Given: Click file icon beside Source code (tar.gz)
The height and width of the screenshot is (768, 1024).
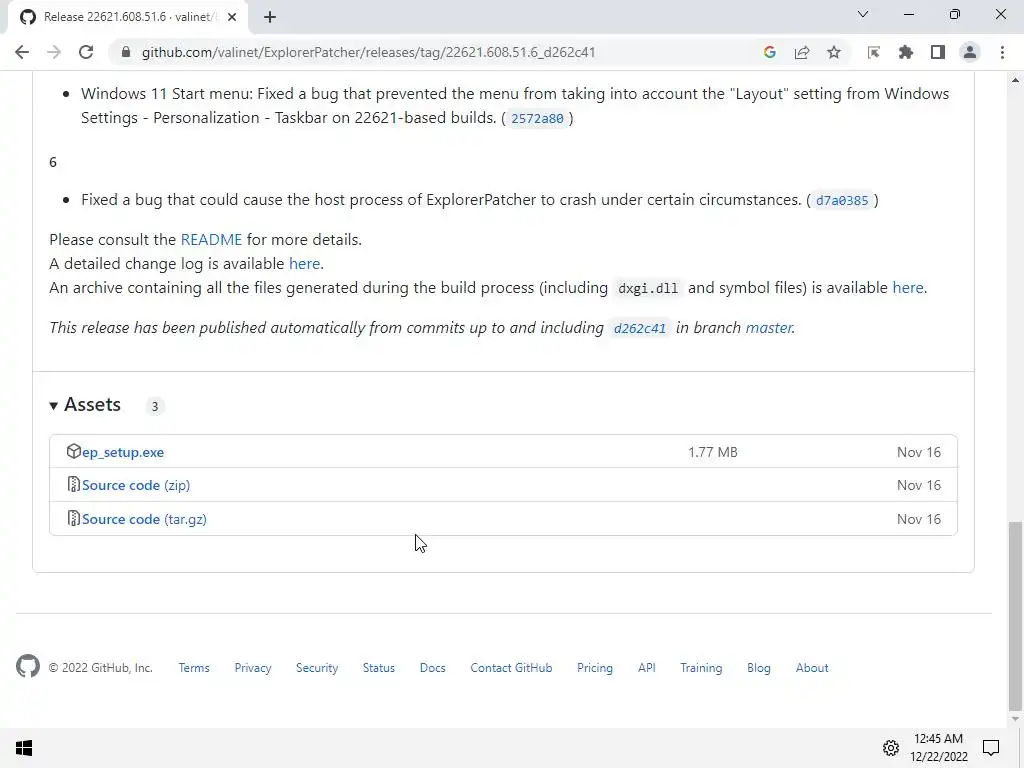Looking at the screenshot, I should click(x=74, y=519).
